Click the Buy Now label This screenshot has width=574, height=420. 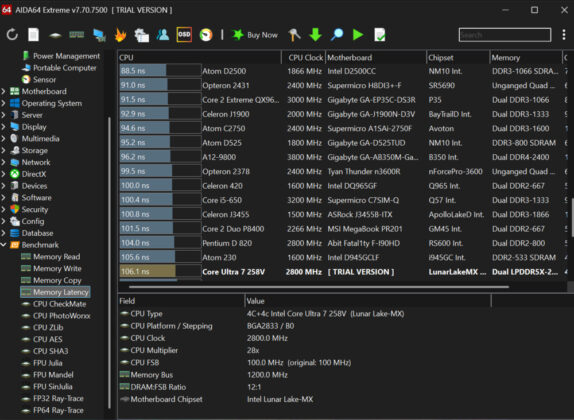coord(262,35)
